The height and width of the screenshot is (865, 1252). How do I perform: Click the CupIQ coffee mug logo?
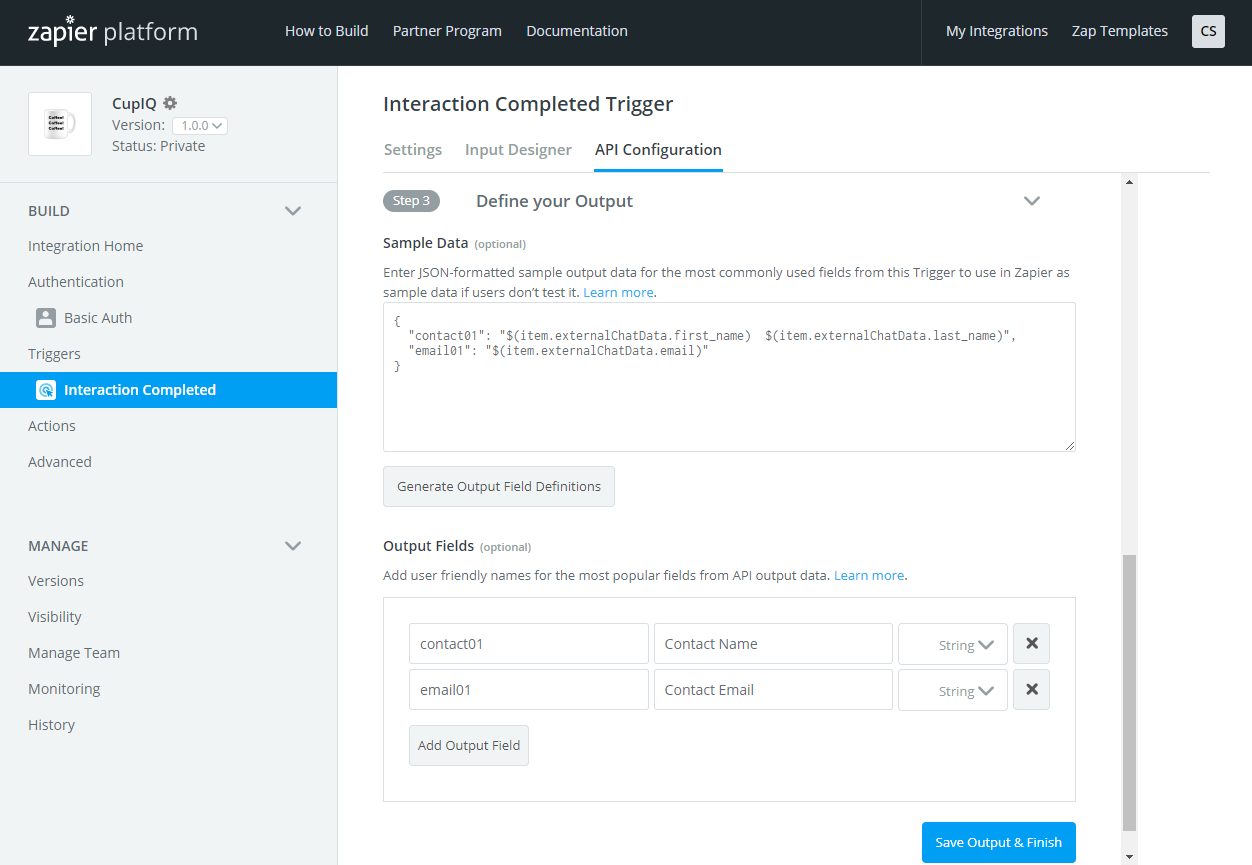click(60, 124)
